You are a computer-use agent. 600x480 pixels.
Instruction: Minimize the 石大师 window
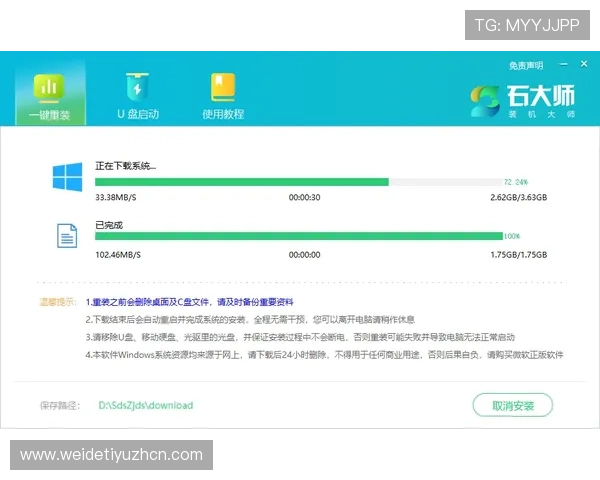point(564,64)
